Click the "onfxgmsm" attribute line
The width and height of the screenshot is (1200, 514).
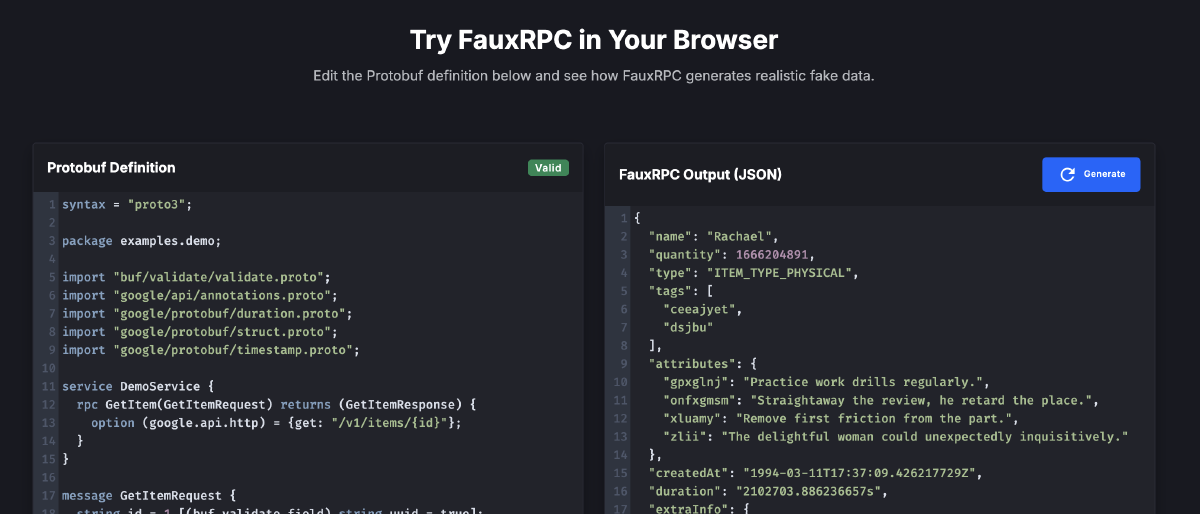(880, 399)
